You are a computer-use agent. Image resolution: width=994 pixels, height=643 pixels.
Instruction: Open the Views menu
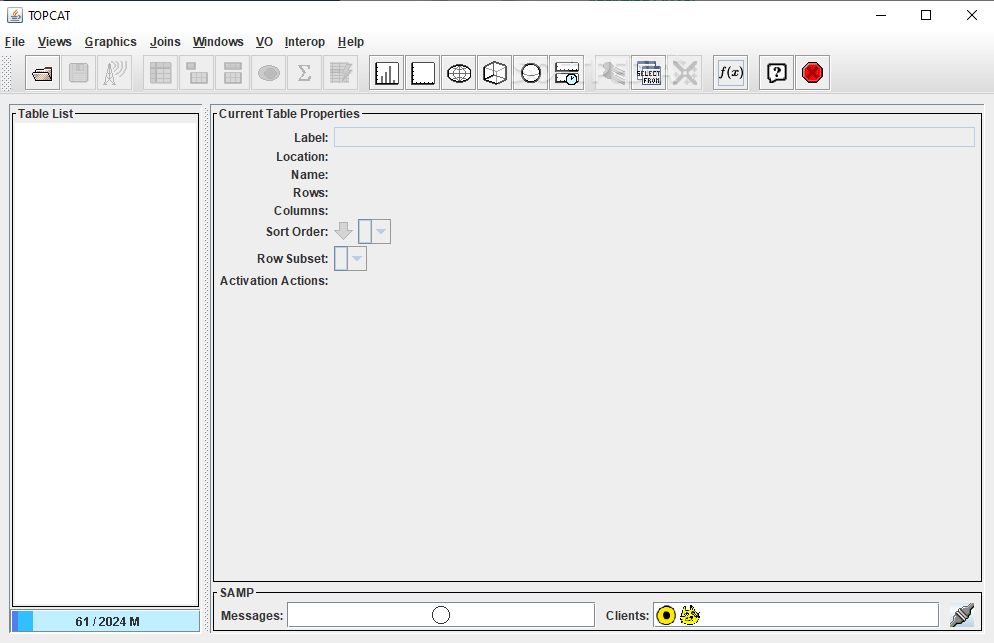pyautogui.click(x=55, y=42)
